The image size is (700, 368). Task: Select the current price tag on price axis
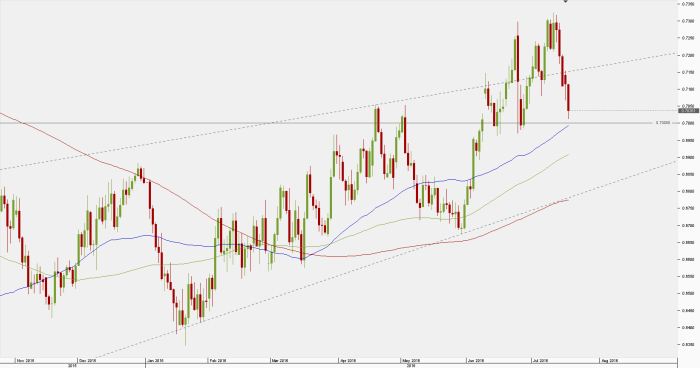(x=688, y=110)
